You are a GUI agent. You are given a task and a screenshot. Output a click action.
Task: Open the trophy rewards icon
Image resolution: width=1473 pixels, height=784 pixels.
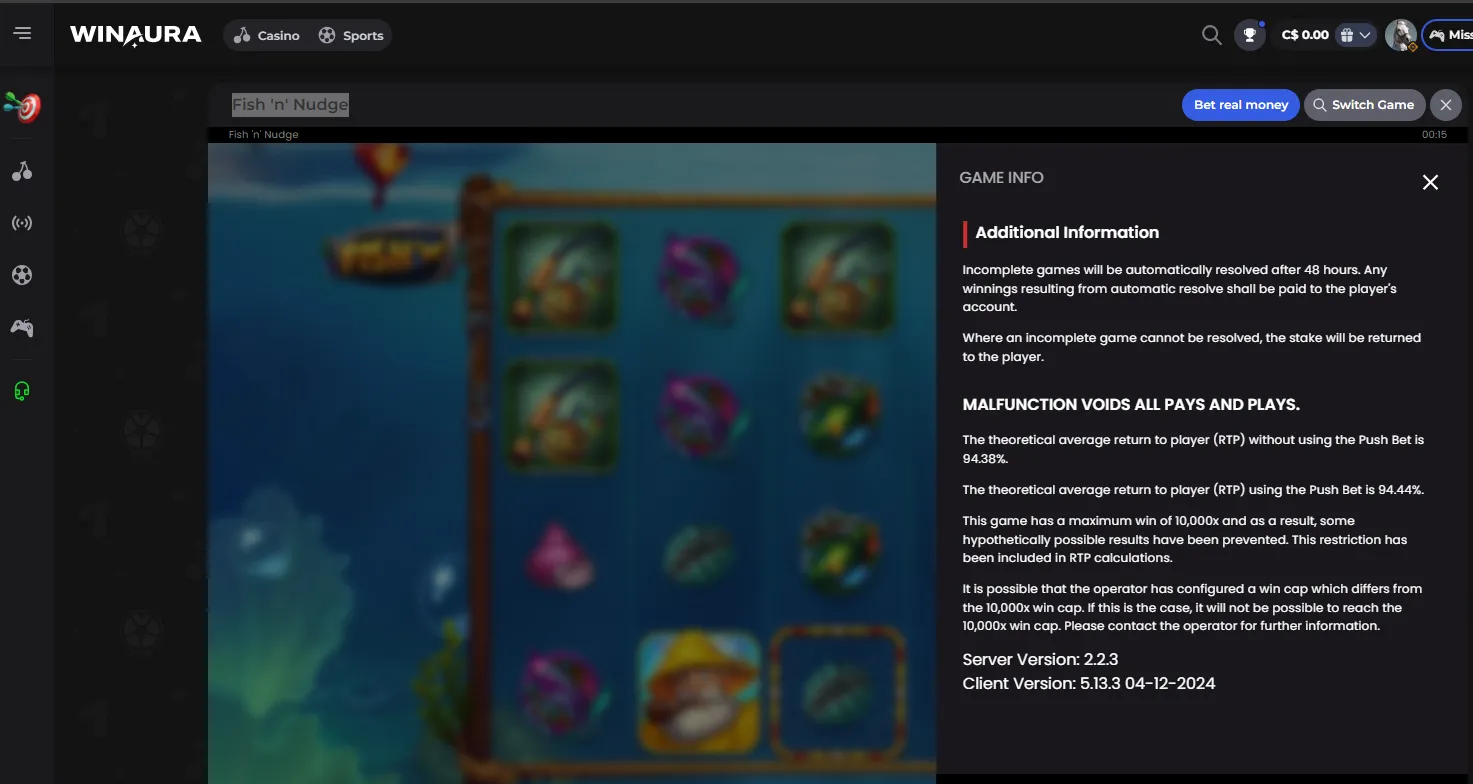click(x=1249, y=35)
